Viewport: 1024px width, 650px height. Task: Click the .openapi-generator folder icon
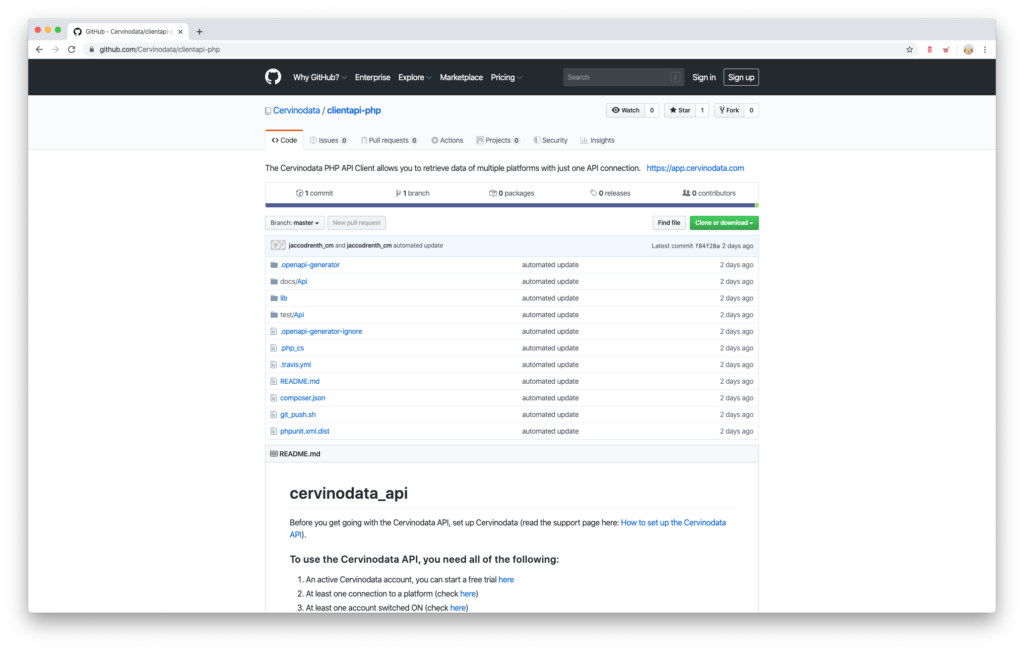[274, 265]
